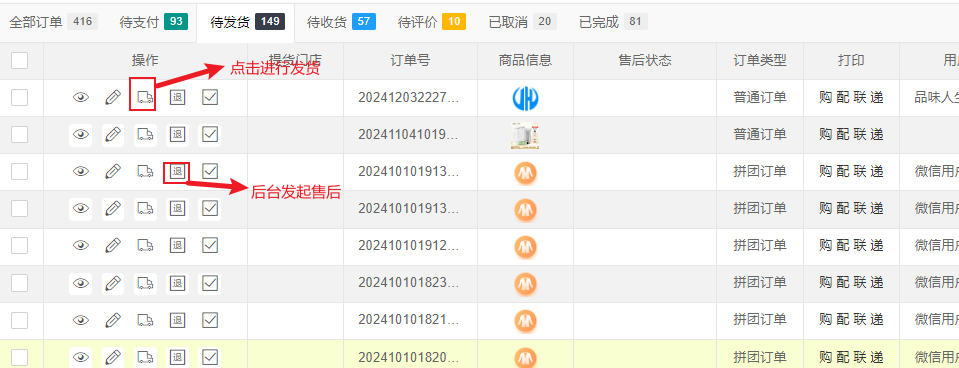This screenshot has width=959, height=368.
Task: Click 联 print link on order 202411041019
Action: (860, 135)
